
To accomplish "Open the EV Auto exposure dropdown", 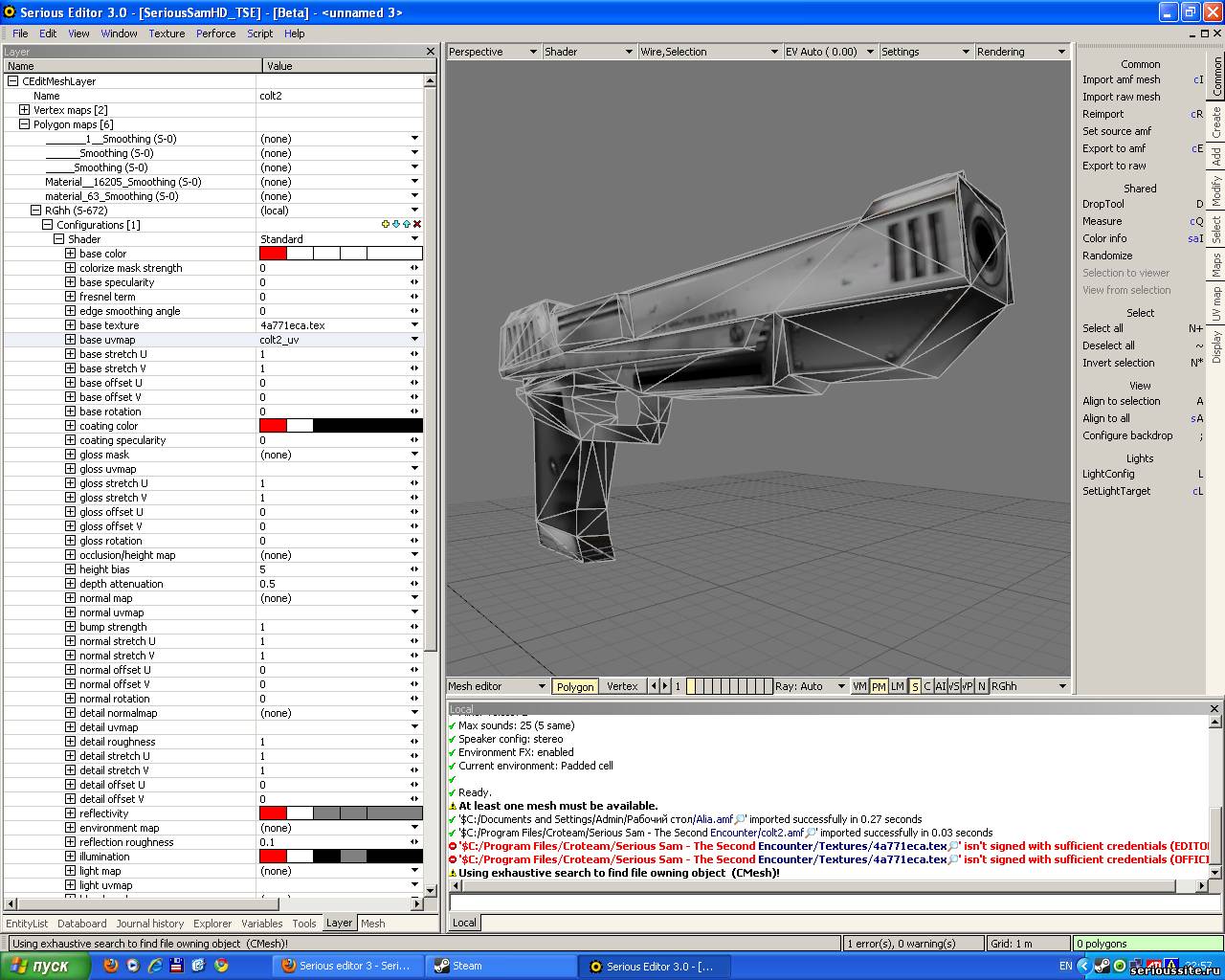I will point(830,52).
